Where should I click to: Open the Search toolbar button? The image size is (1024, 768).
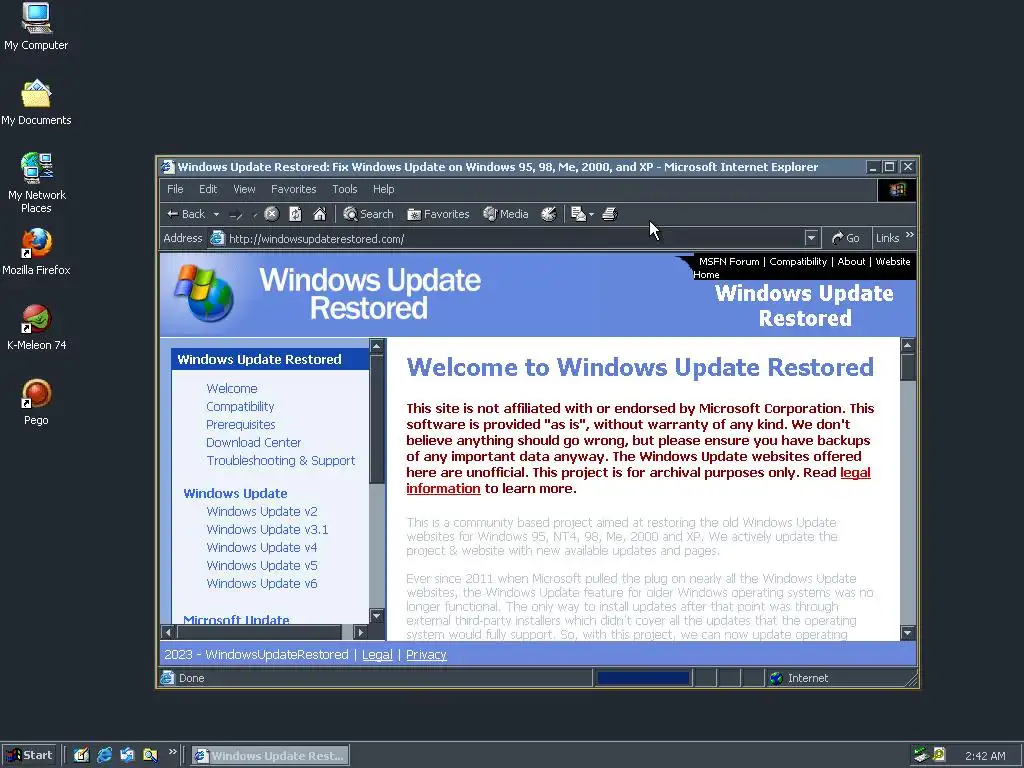click(368, 214)
